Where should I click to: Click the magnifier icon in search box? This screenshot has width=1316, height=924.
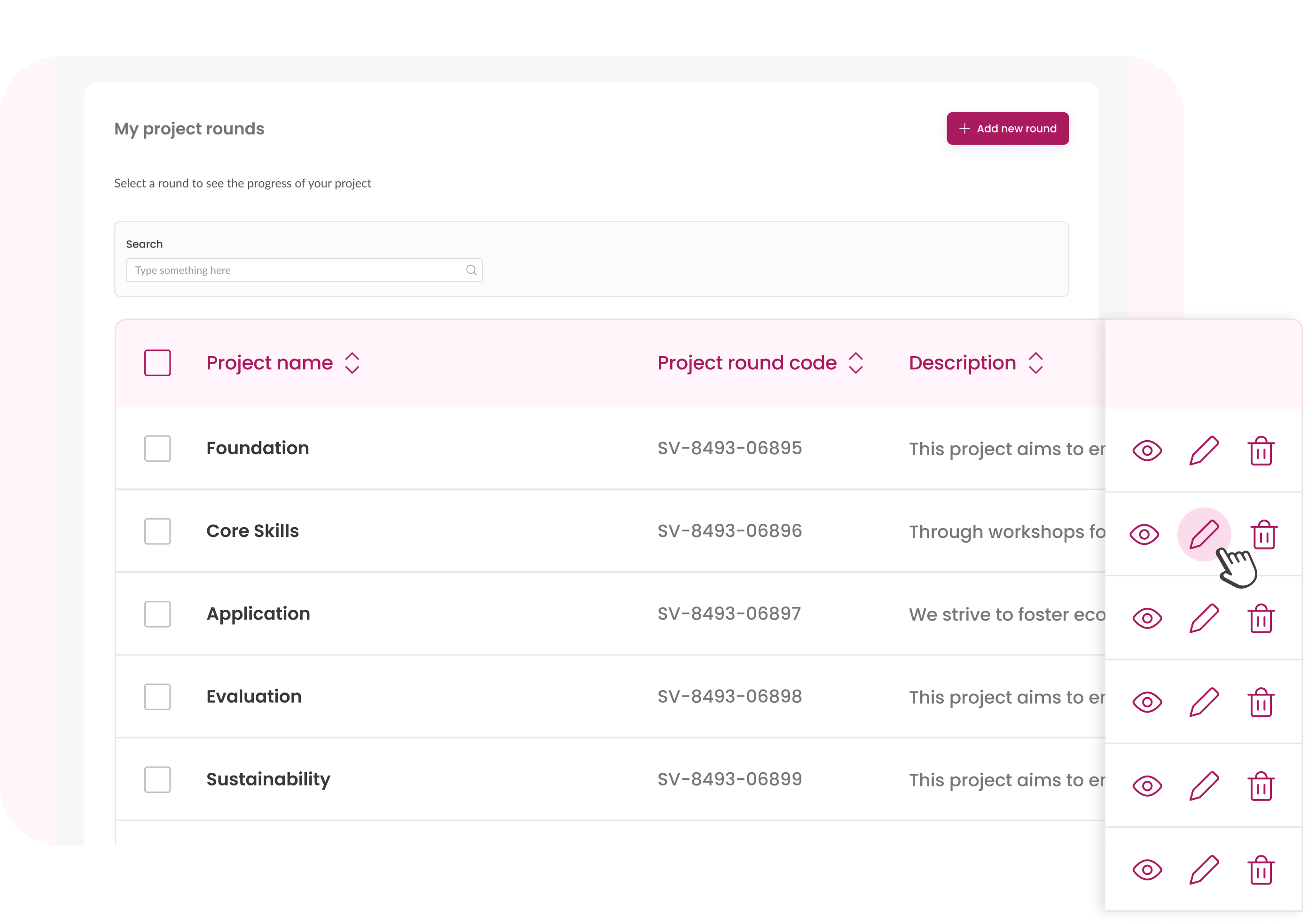point(471,271)
